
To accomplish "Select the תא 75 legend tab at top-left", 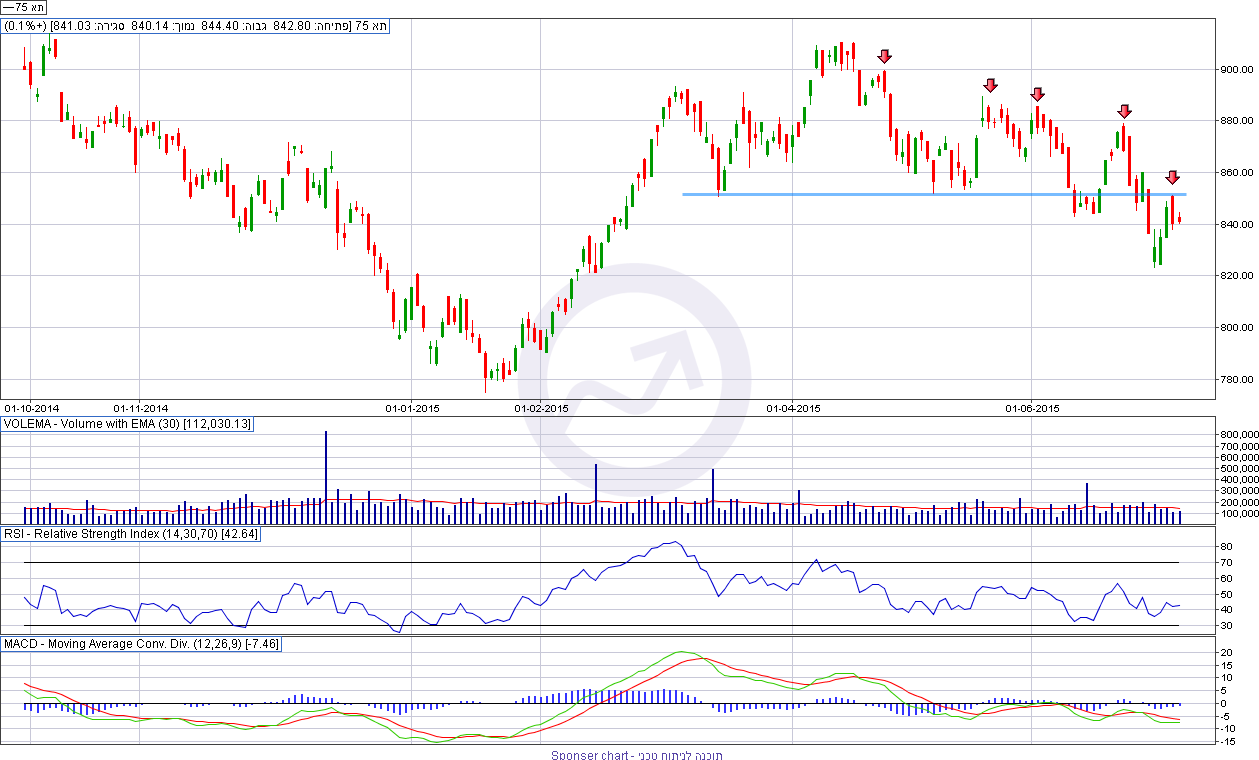I will click(x=24, y=7).
